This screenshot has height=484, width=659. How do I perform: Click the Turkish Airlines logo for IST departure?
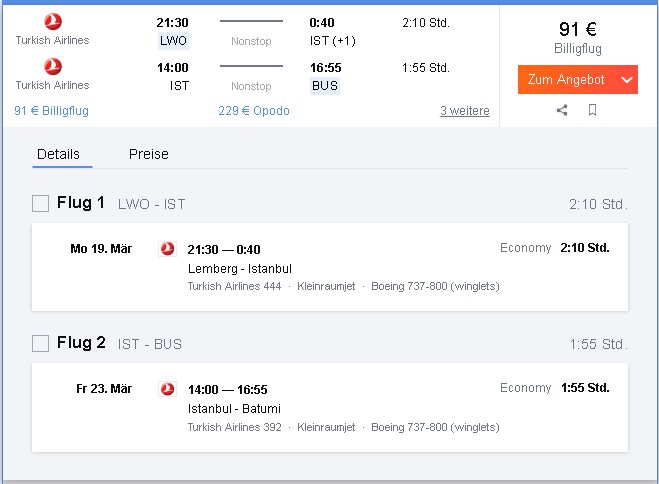click(x=53, y=67)
